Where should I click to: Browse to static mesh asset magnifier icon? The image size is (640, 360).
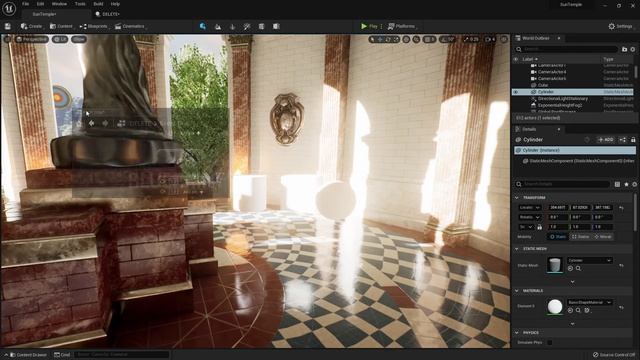point(578,269)
